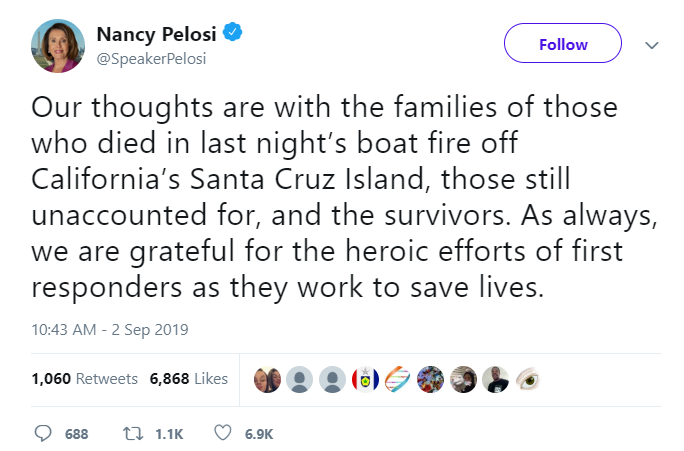The image size is (684, 451).
Task: Open the Nancy Pelosi display name link
Action: tap(158, 34)
